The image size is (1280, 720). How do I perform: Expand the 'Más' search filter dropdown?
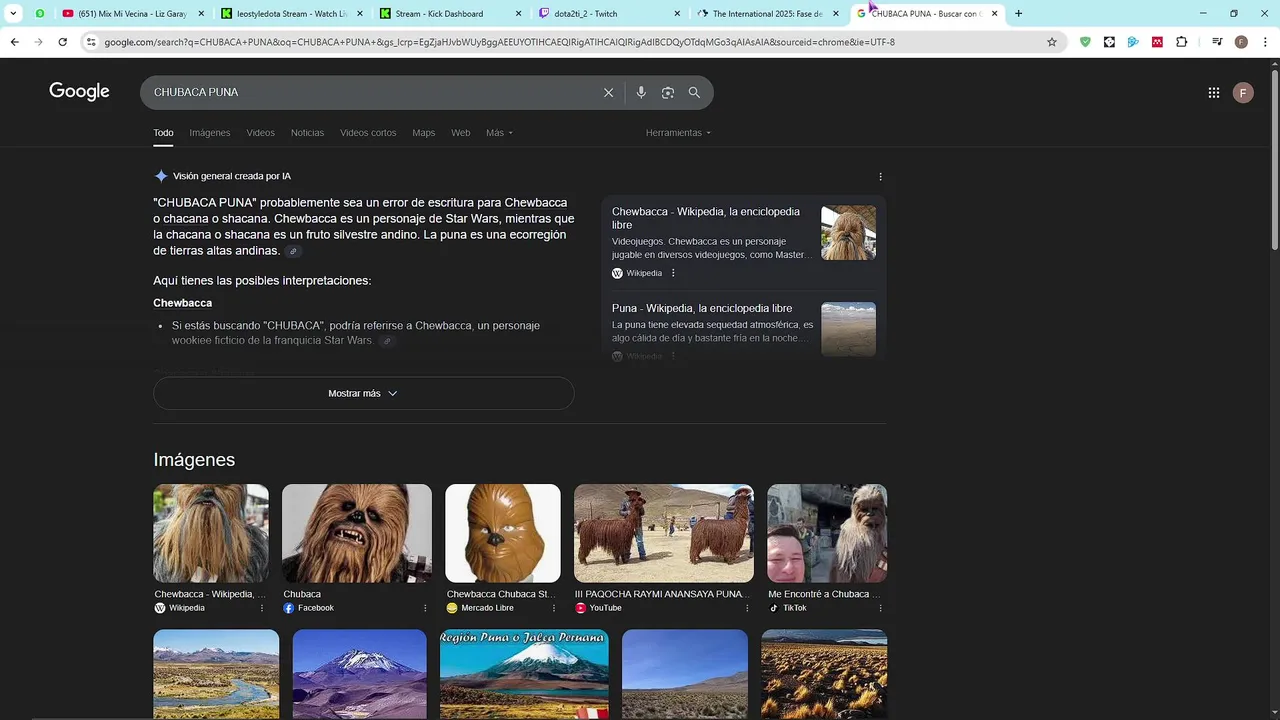(499, 133)
